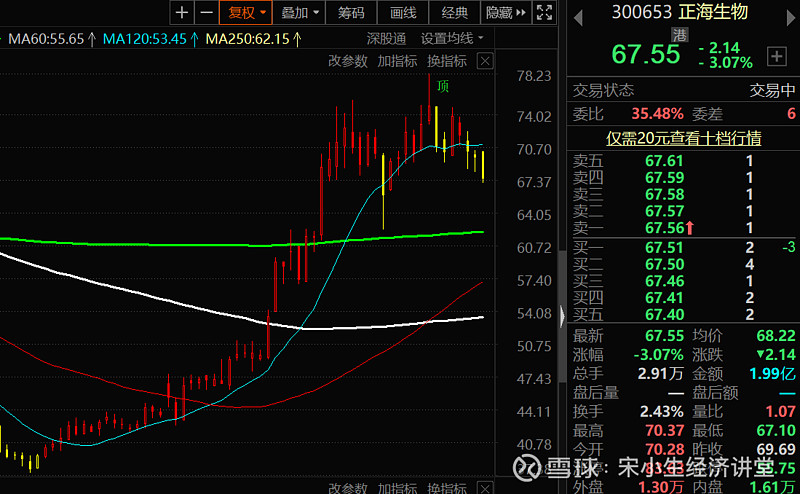Open 设置均线 dropdown

pos(452,38)
